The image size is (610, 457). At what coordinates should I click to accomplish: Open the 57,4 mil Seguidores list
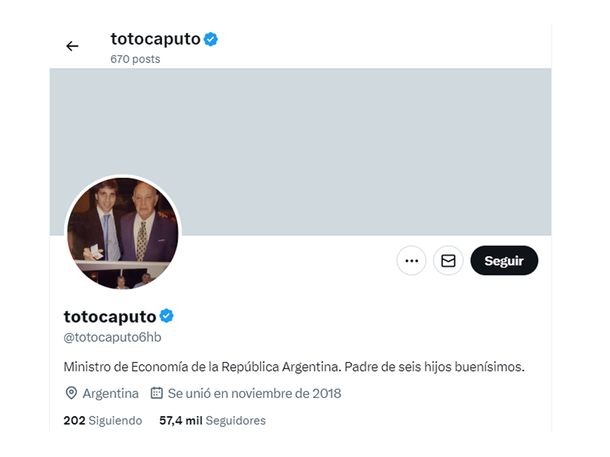tap(212, 421)
